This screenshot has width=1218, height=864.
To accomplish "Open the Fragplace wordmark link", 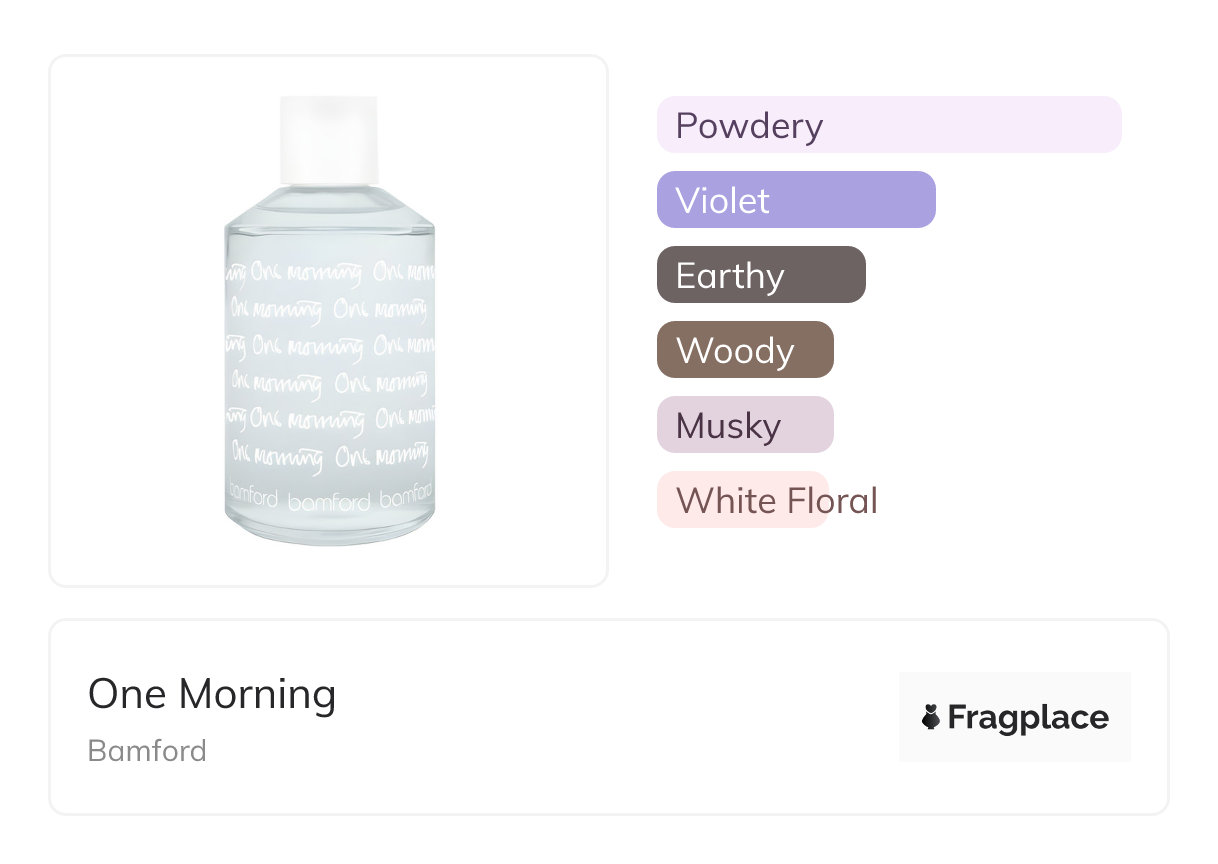I will [x=1028, y=717].
